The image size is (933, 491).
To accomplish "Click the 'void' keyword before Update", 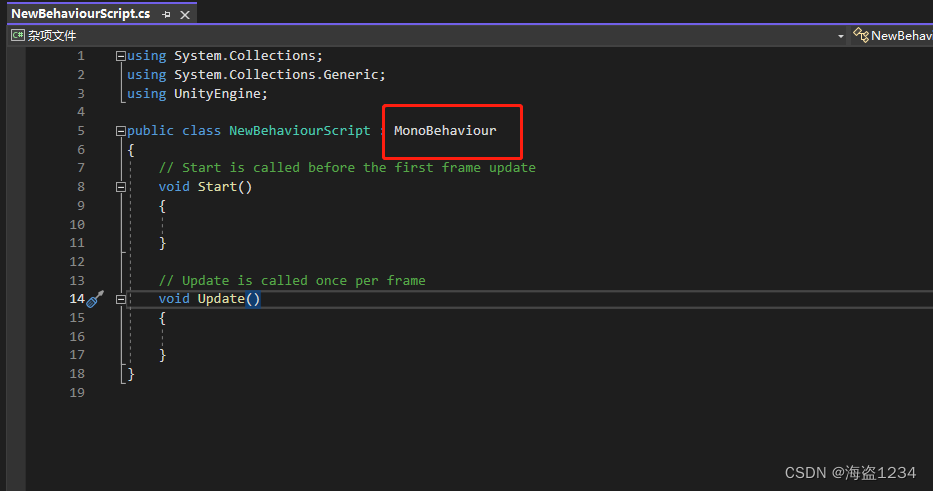I will (174, 299).
